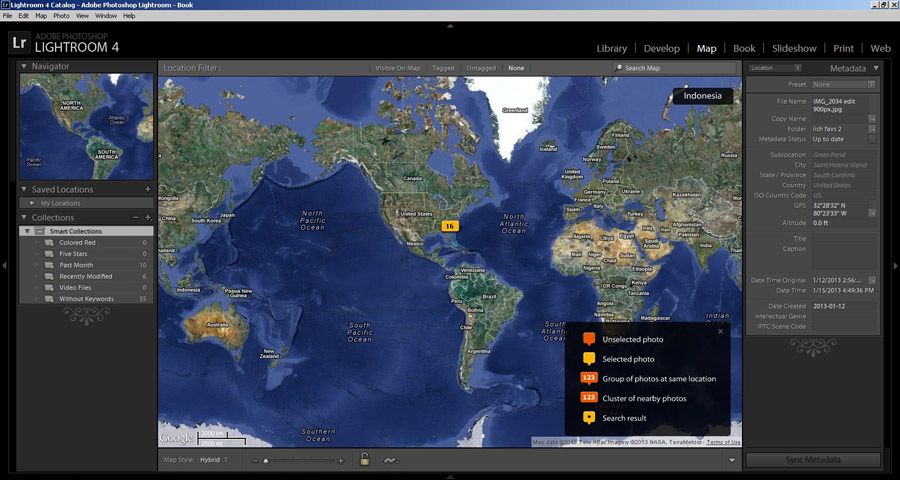This screenshot has height=480, width=900.
Task: Filter location by Tagged photos
Action: 443,68
